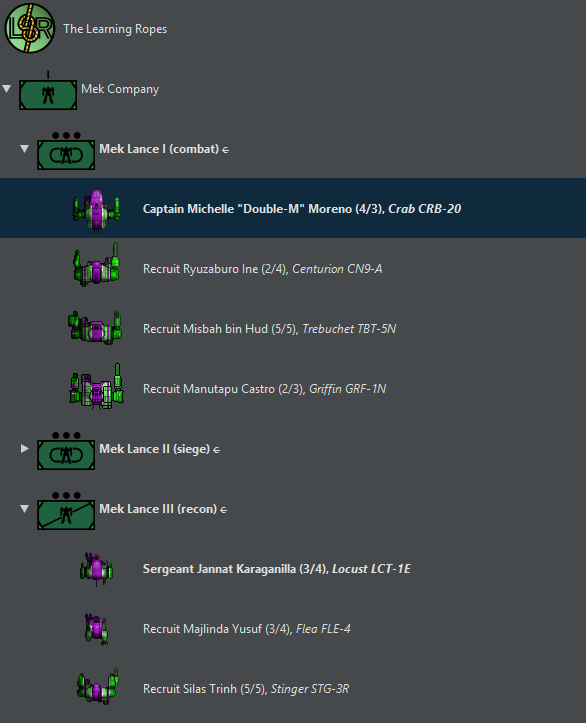Click the Mek Company formation icon
Screen dimensions: 586x723
coord(48,91)
